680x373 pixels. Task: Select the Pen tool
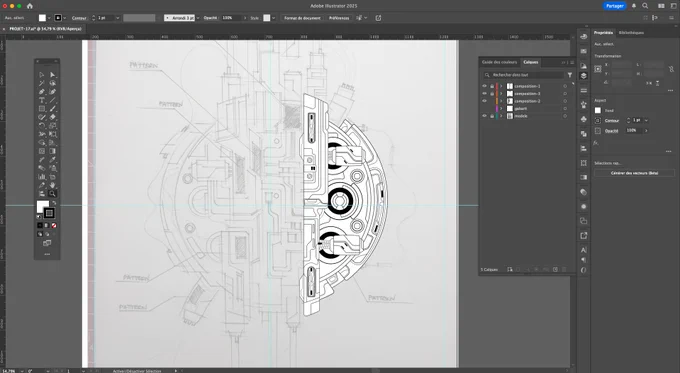pos(42,92)
